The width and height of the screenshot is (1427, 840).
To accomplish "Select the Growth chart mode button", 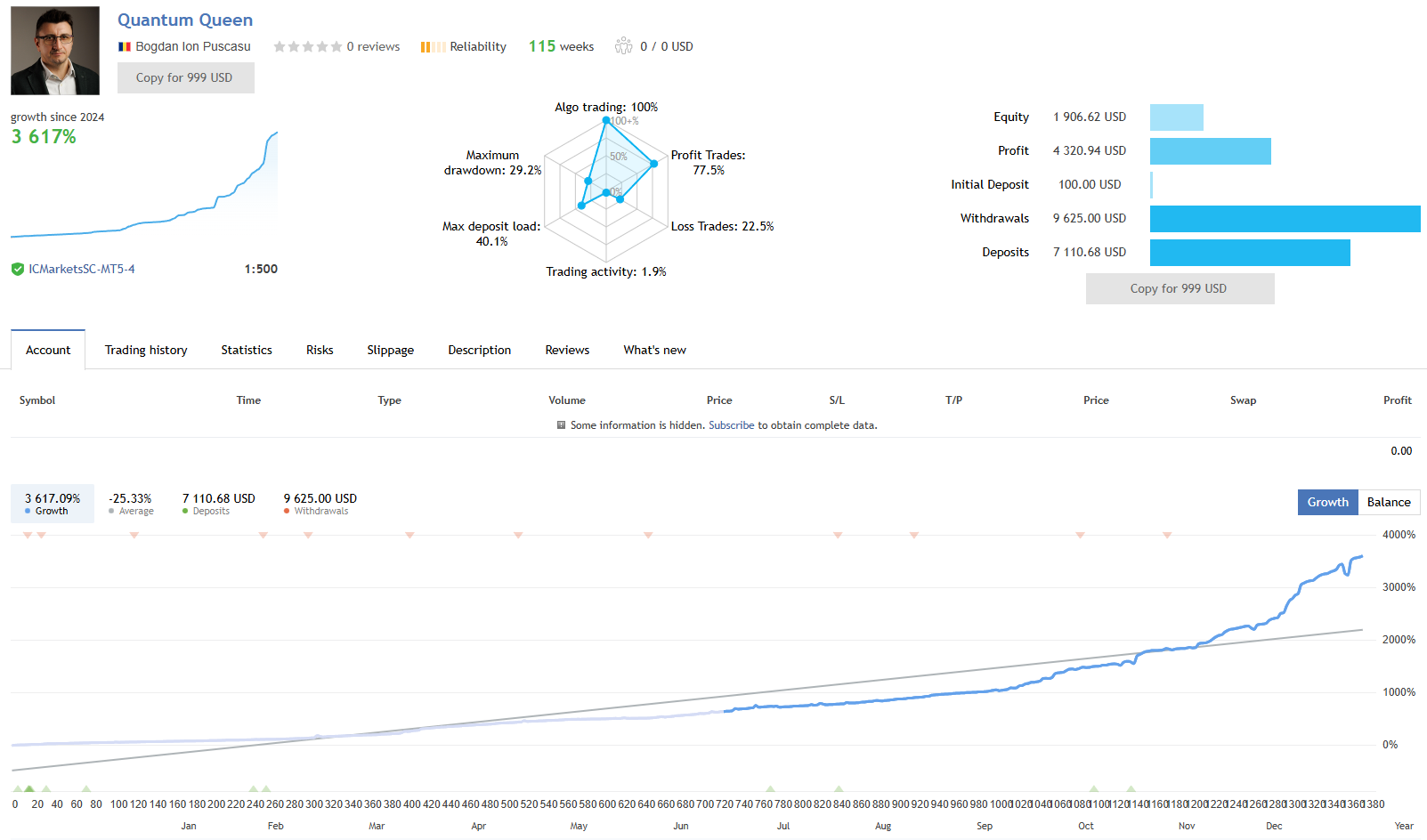I will click(1328, 502).
